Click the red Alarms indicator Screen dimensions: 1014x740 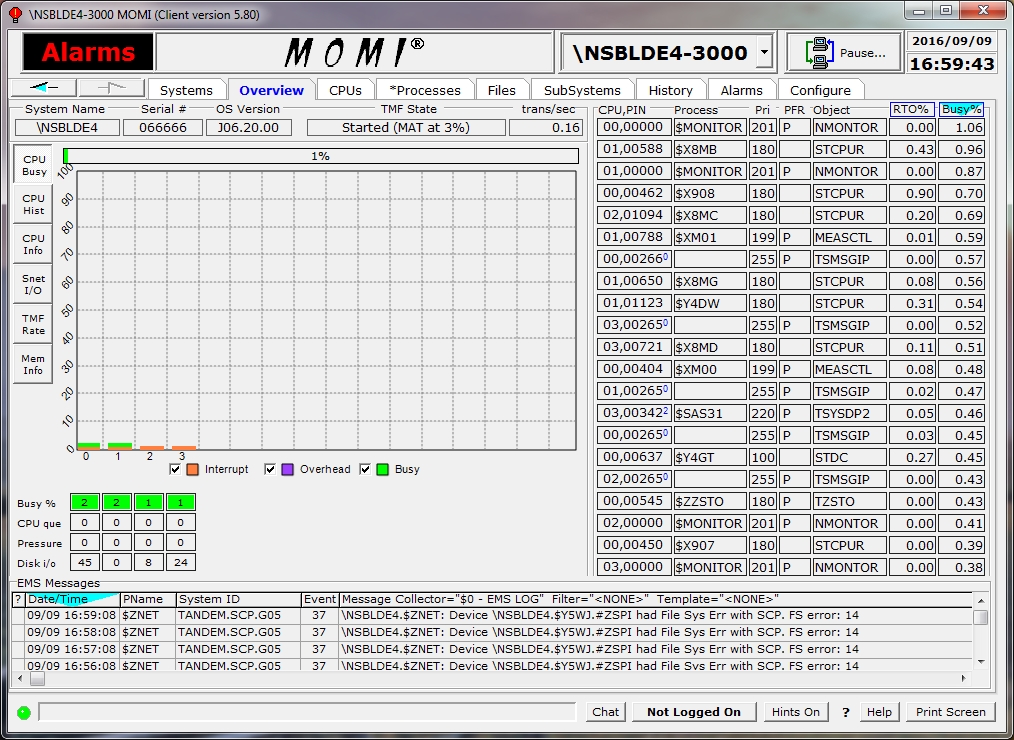tap(88, 53)
